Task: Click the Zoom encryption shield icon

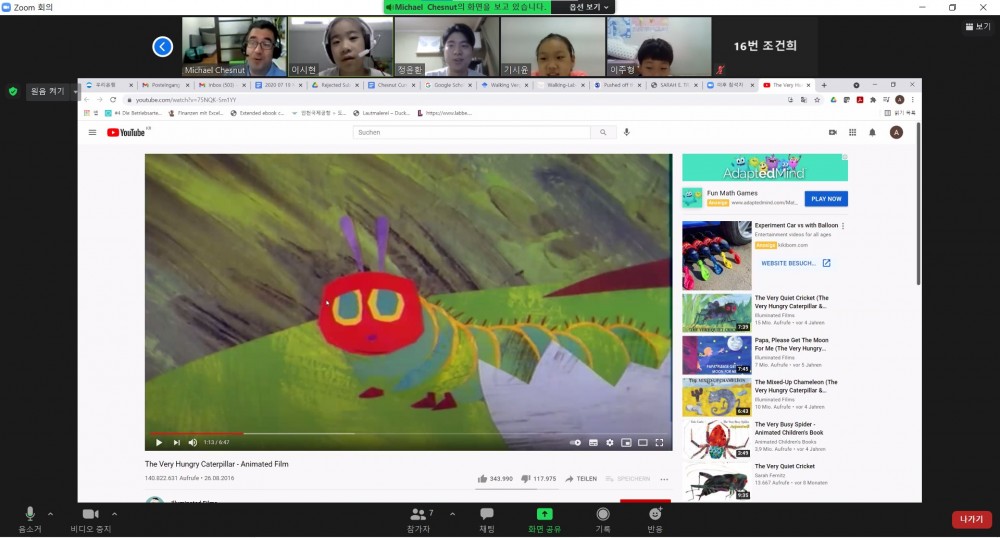Action: 13,91
